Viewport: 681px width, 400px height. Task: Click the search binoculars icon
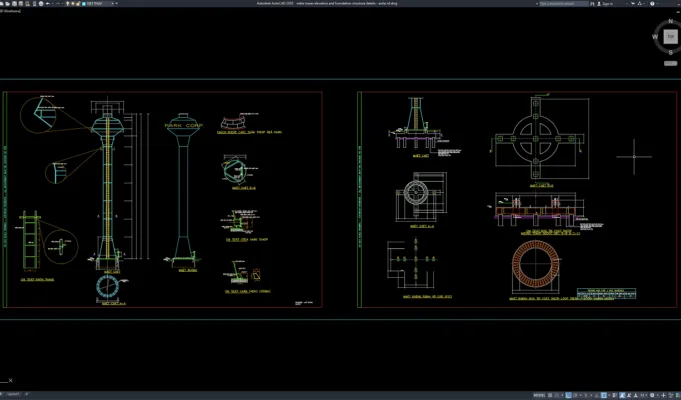[592, 3]
